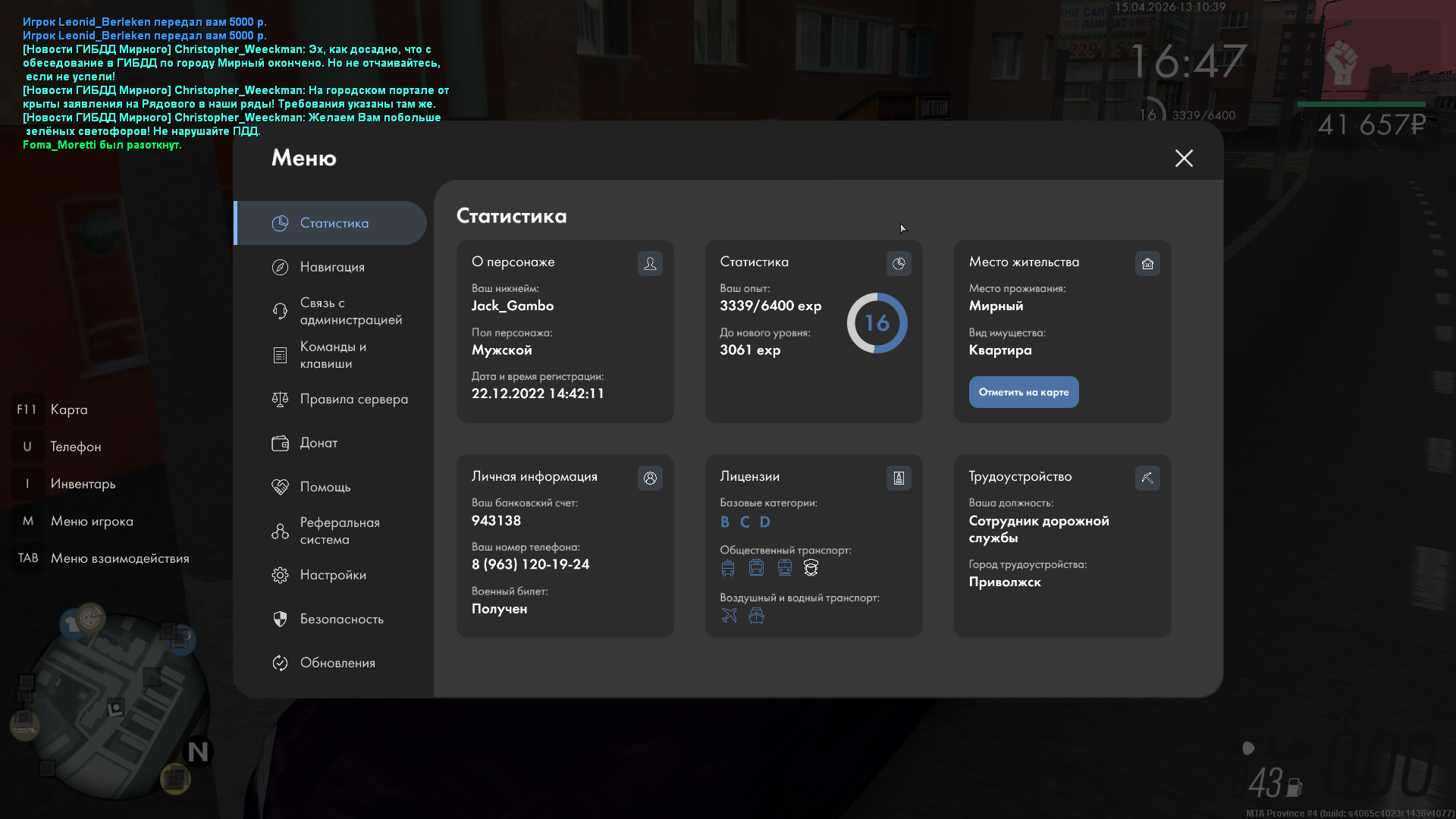Click the tools icon in Трудоустройство card
Image resolution: width=1456 pixels, height=819 pixels.
[1147, 478]
